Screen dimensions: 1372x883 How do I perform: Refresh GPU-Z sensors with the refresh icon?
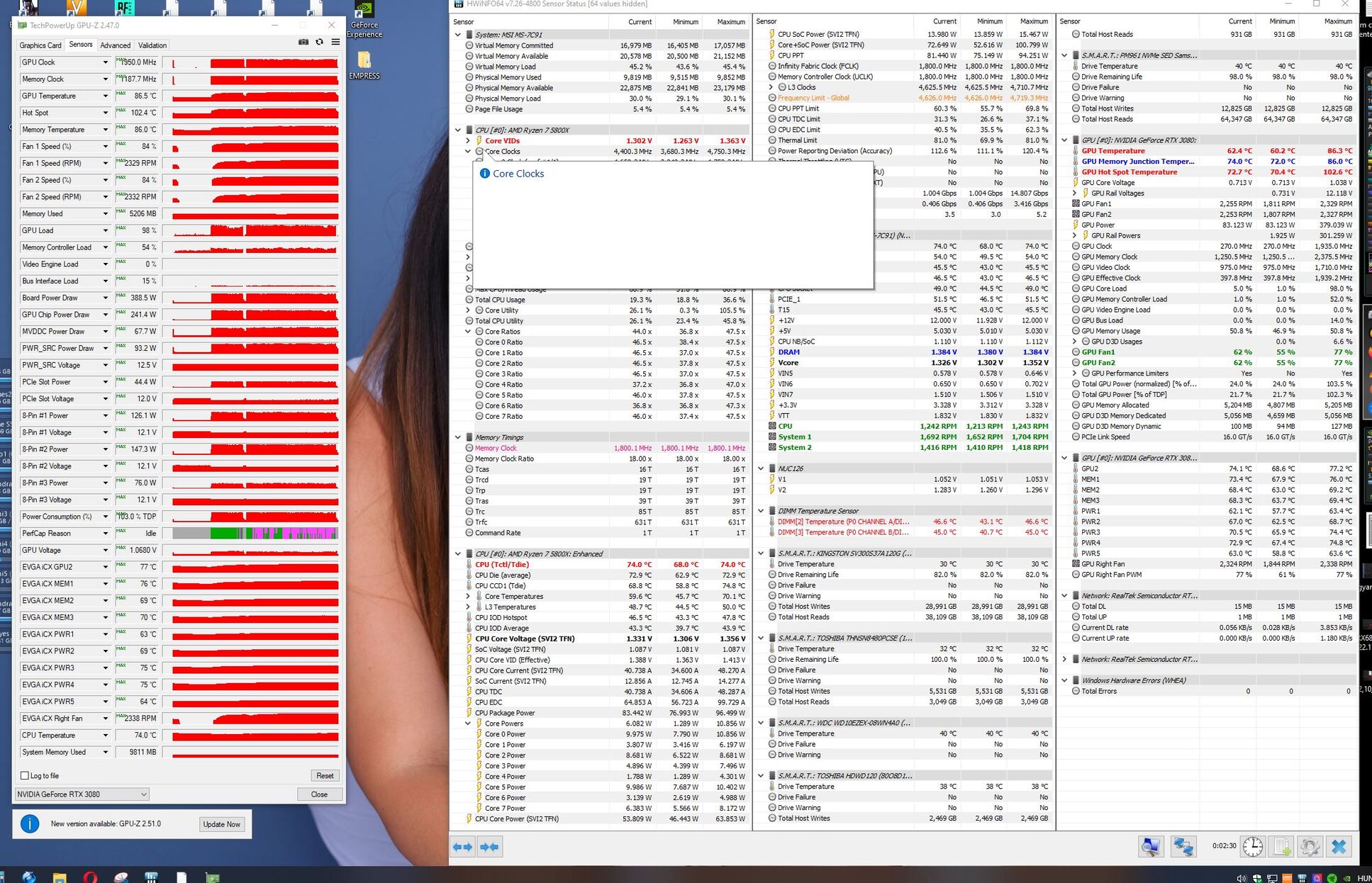pos(320,43)
